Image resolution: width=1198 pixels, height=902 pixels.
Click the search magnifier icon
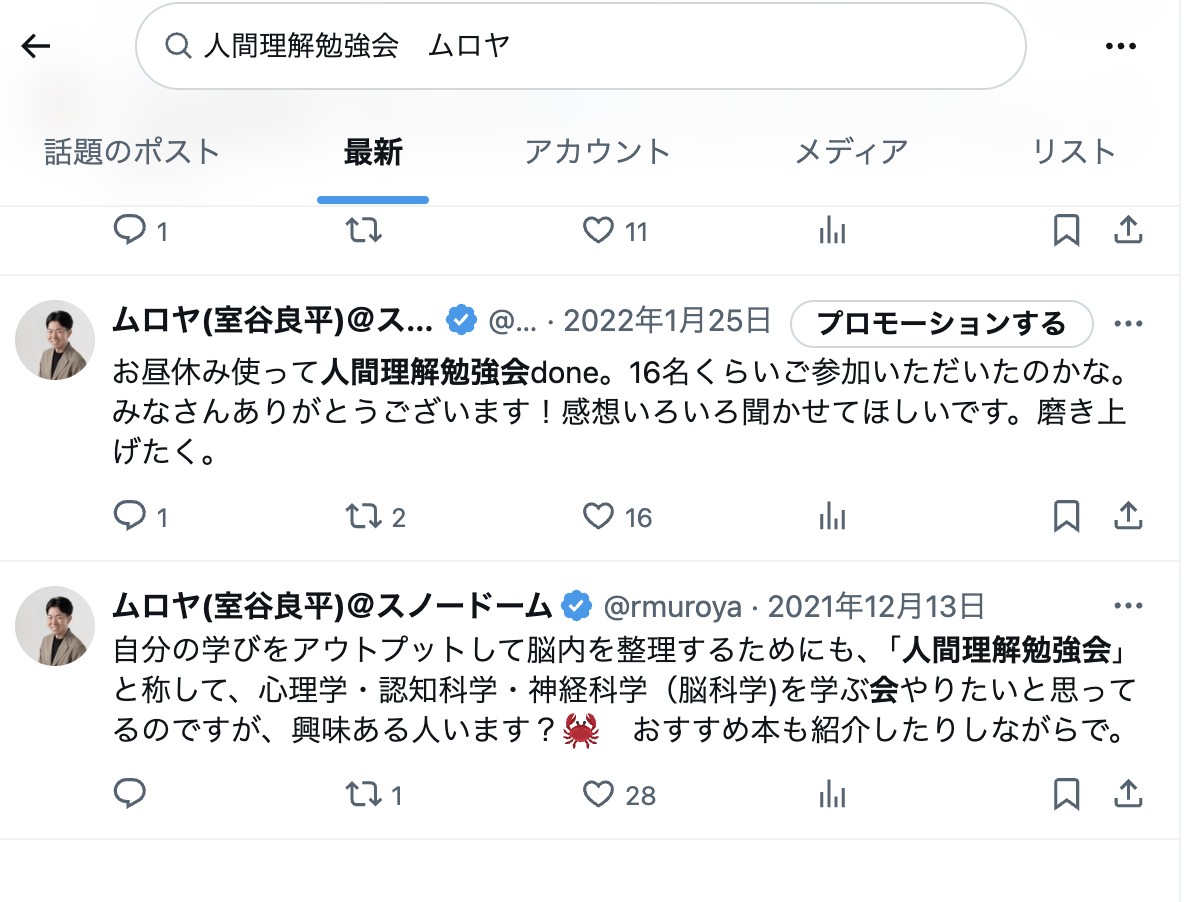(x=176, y=45)
